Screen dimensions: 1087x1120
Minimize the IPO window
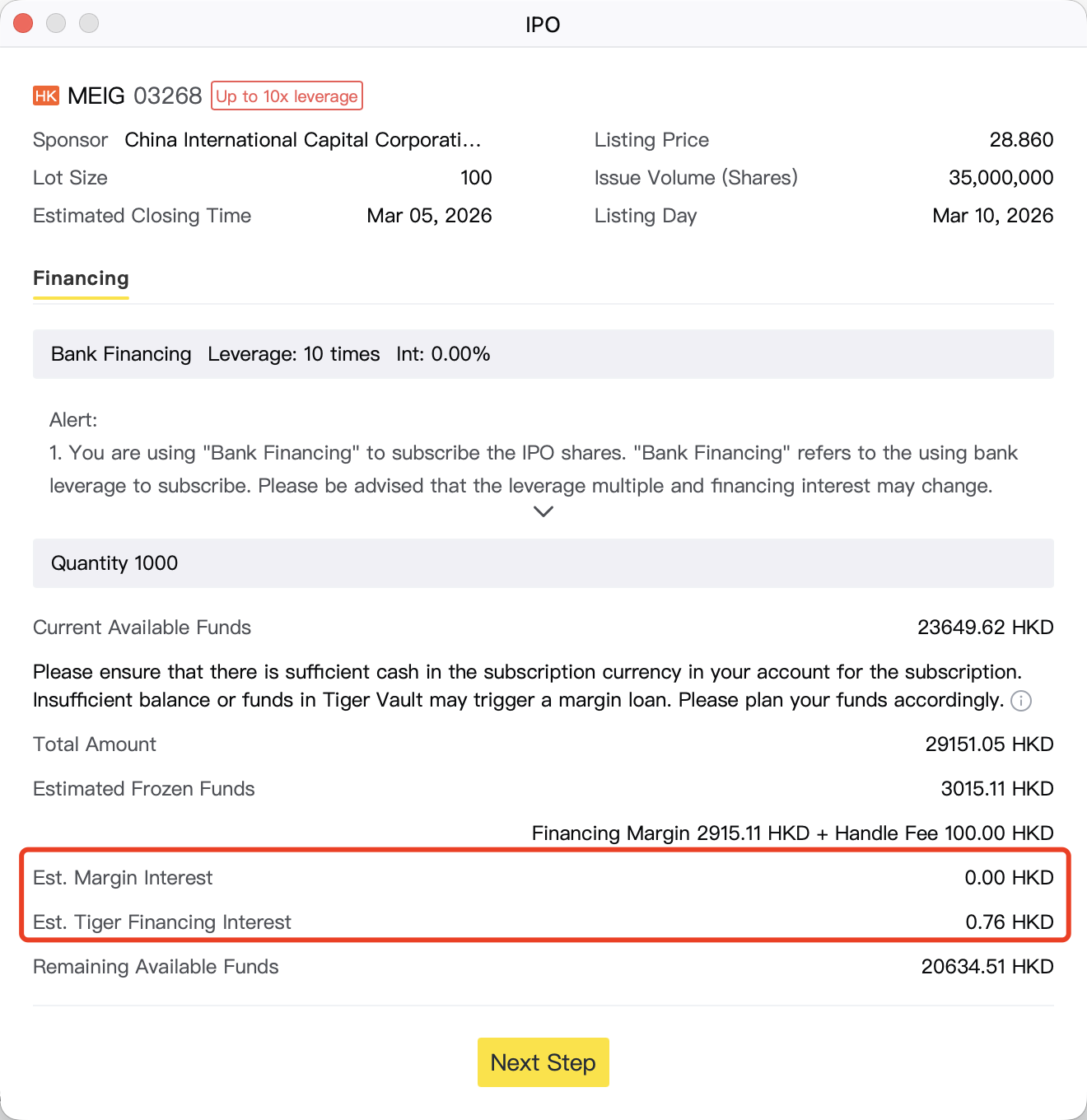[56, 23]
